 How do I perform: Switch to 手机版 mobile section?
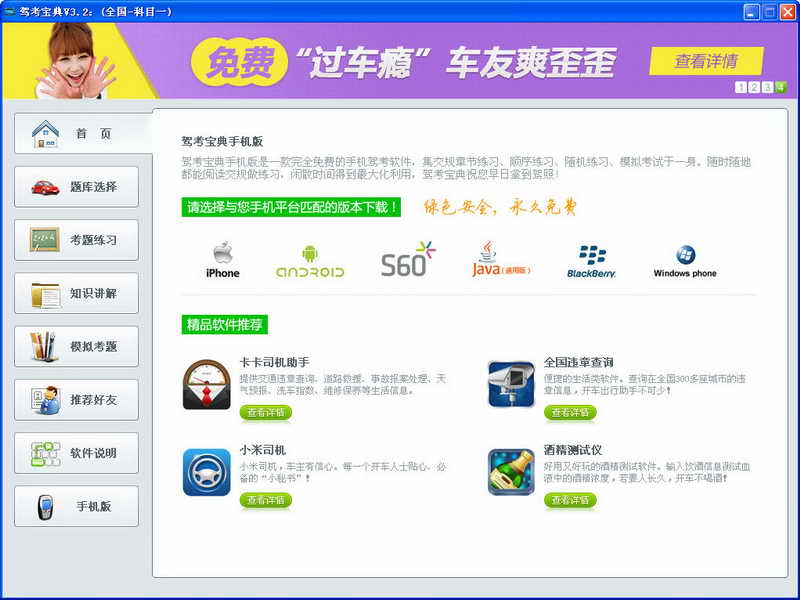pyautogui.click(x=77, y=506)
